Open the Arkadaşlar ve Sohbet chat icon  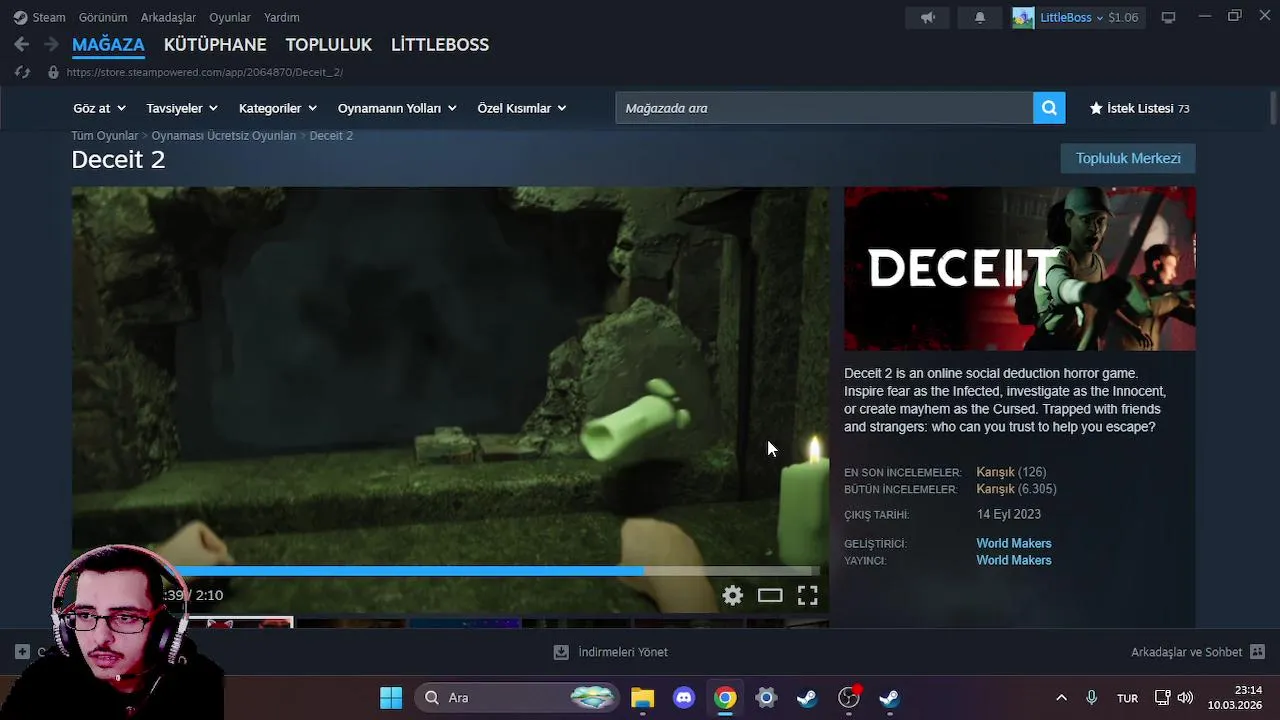tap(1258, 652)
